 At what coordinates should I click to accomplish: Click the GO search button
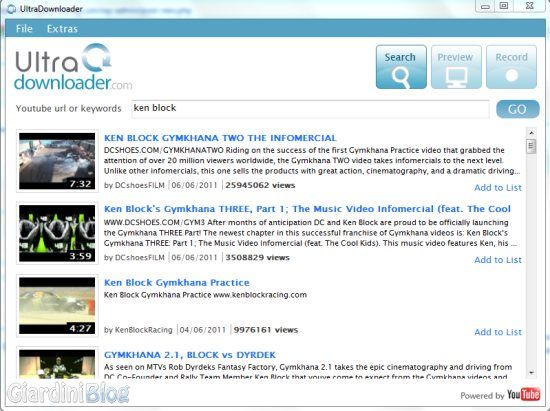click(x=517, y=109)
